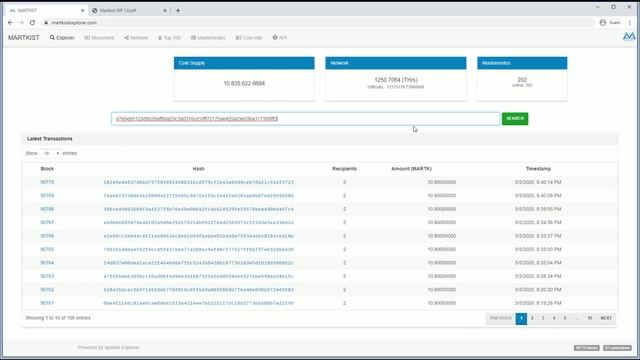Sort by the Amount (MARTK) column header
Screen dimensions: 640x360
(411, 169)
